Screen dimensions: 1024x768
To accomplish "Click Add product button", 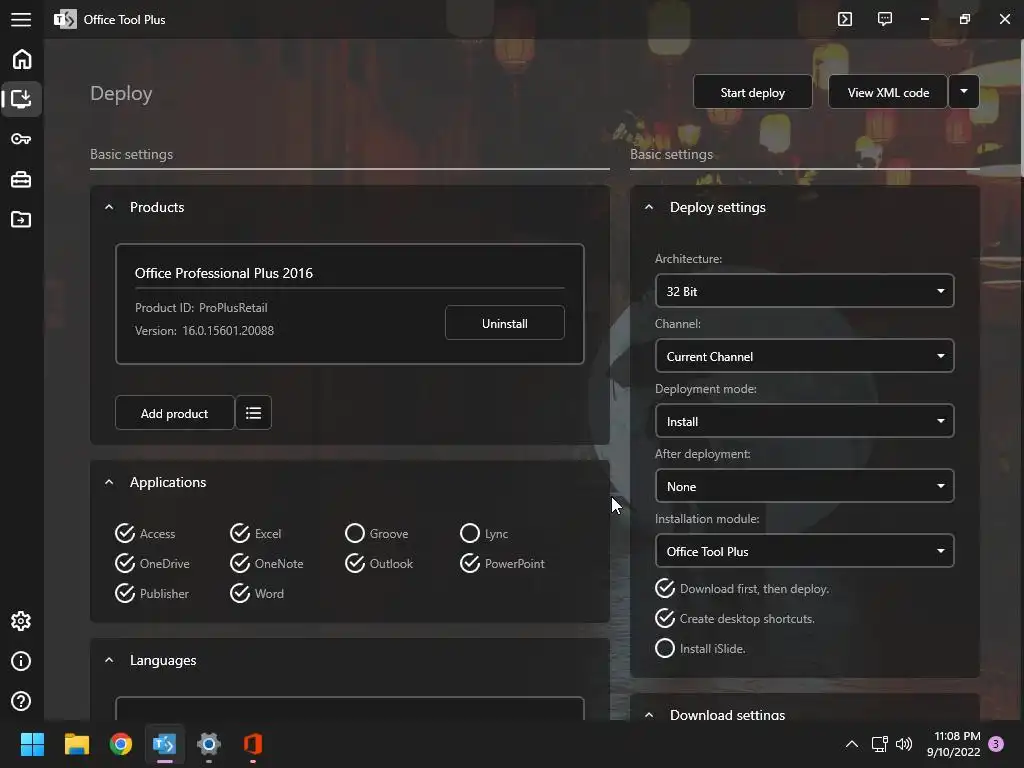I will (x=174, y=413).
